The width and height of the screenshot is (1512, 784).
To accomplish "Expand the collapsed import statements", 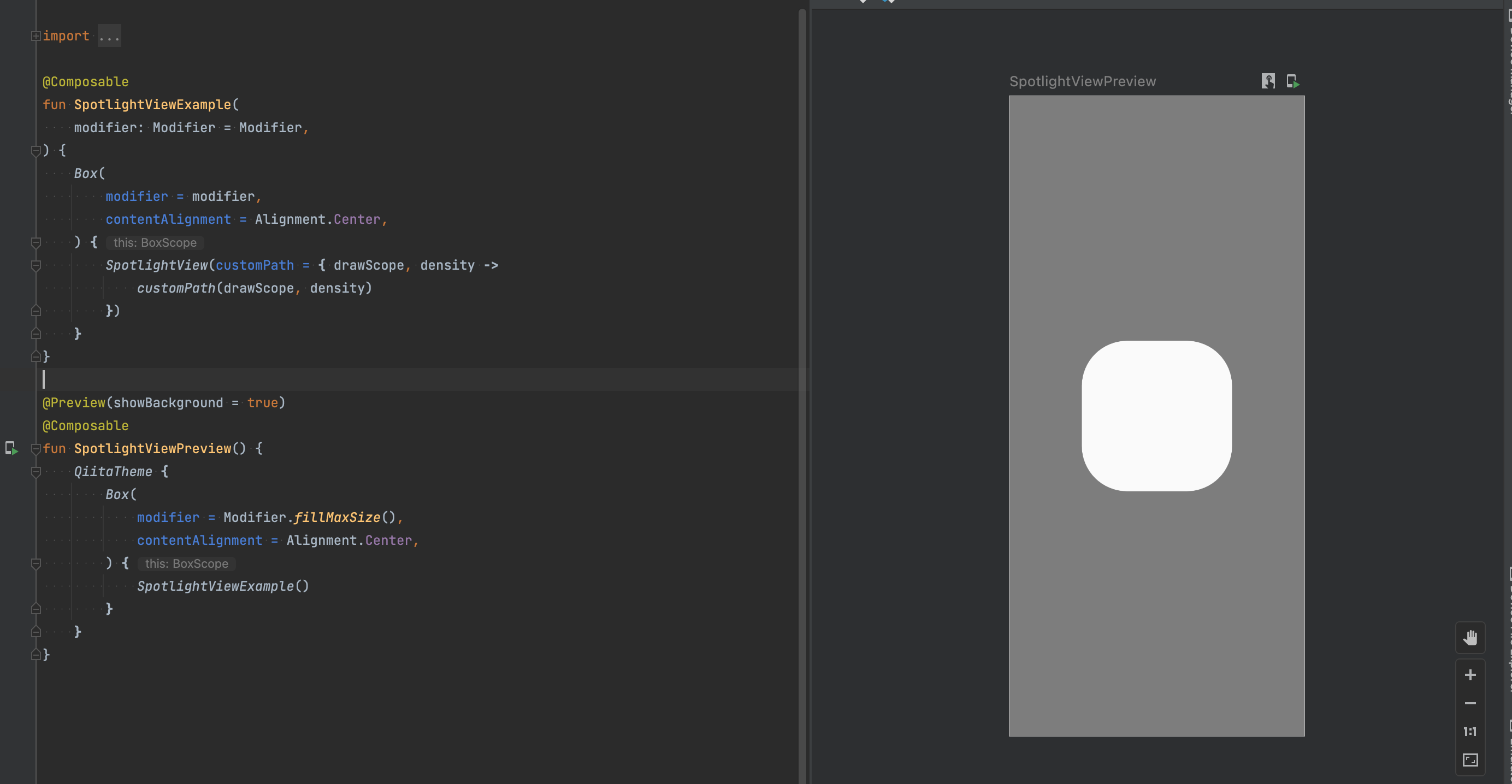I will (36, 36).
